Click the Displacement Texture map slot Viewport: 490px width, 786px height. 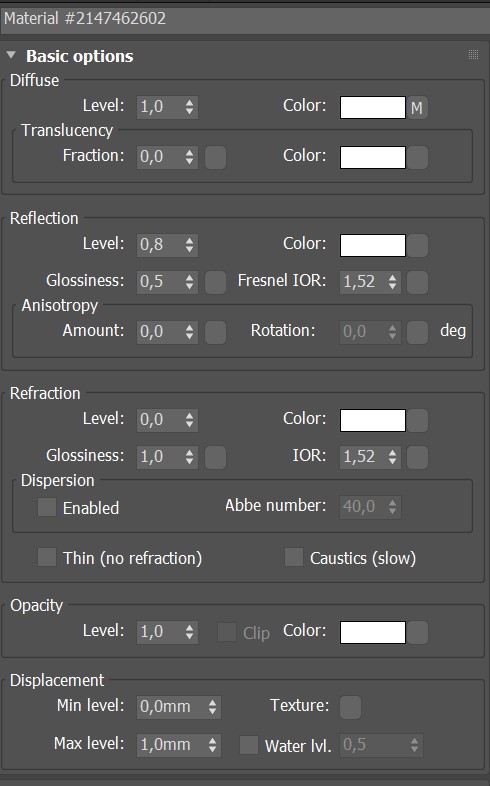[x=350, y=707]
